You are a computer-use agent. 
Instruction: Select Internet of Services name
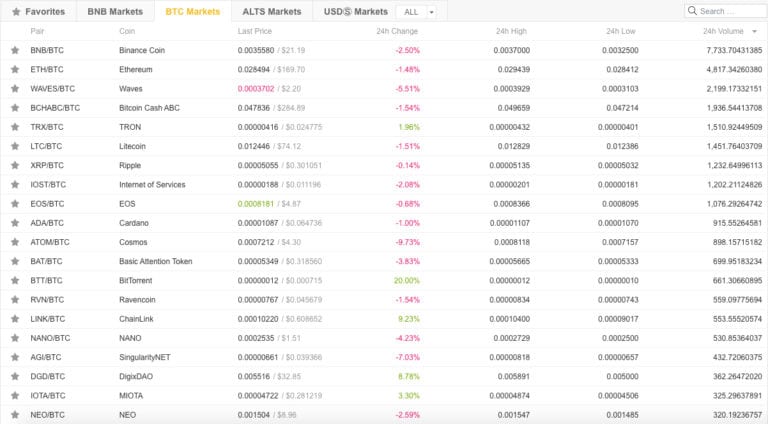click(x=152, y=185)
